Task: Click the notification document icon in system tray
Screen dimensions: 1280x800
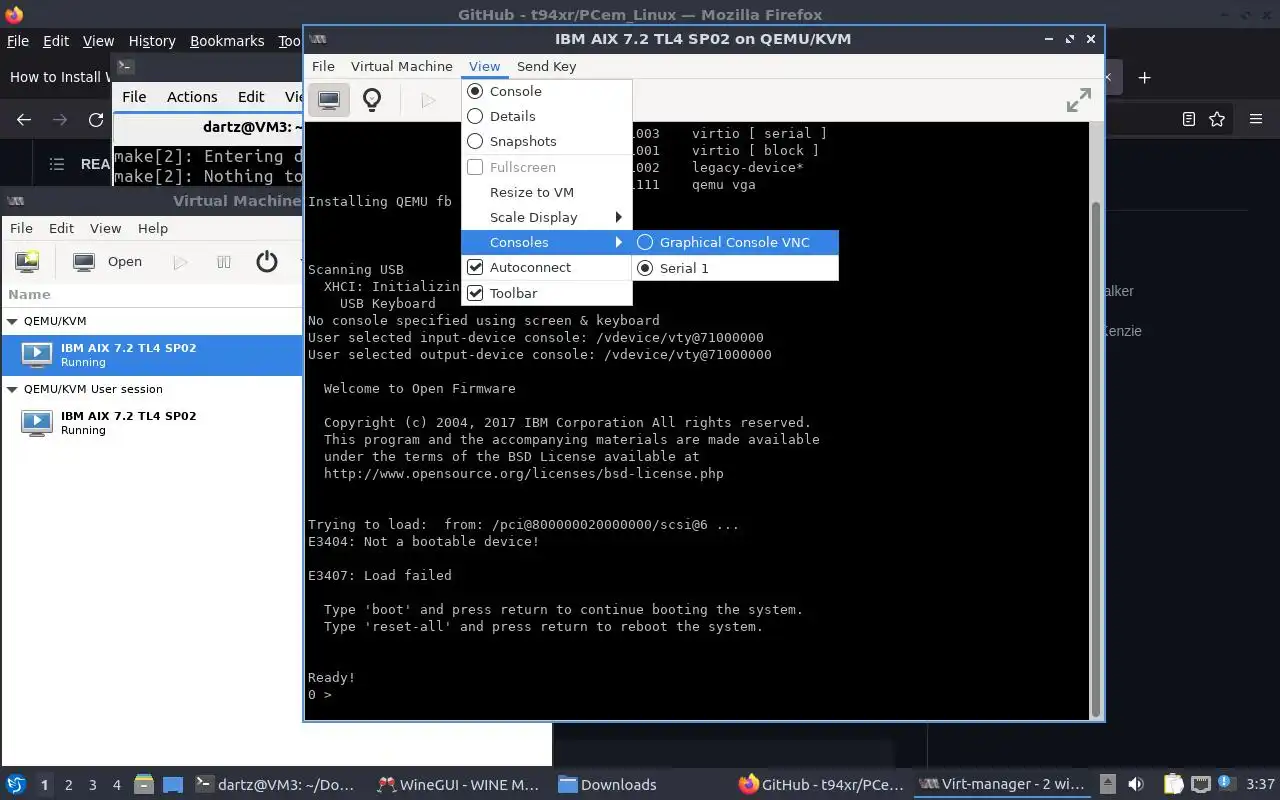Action: (x=1226, y=784)
